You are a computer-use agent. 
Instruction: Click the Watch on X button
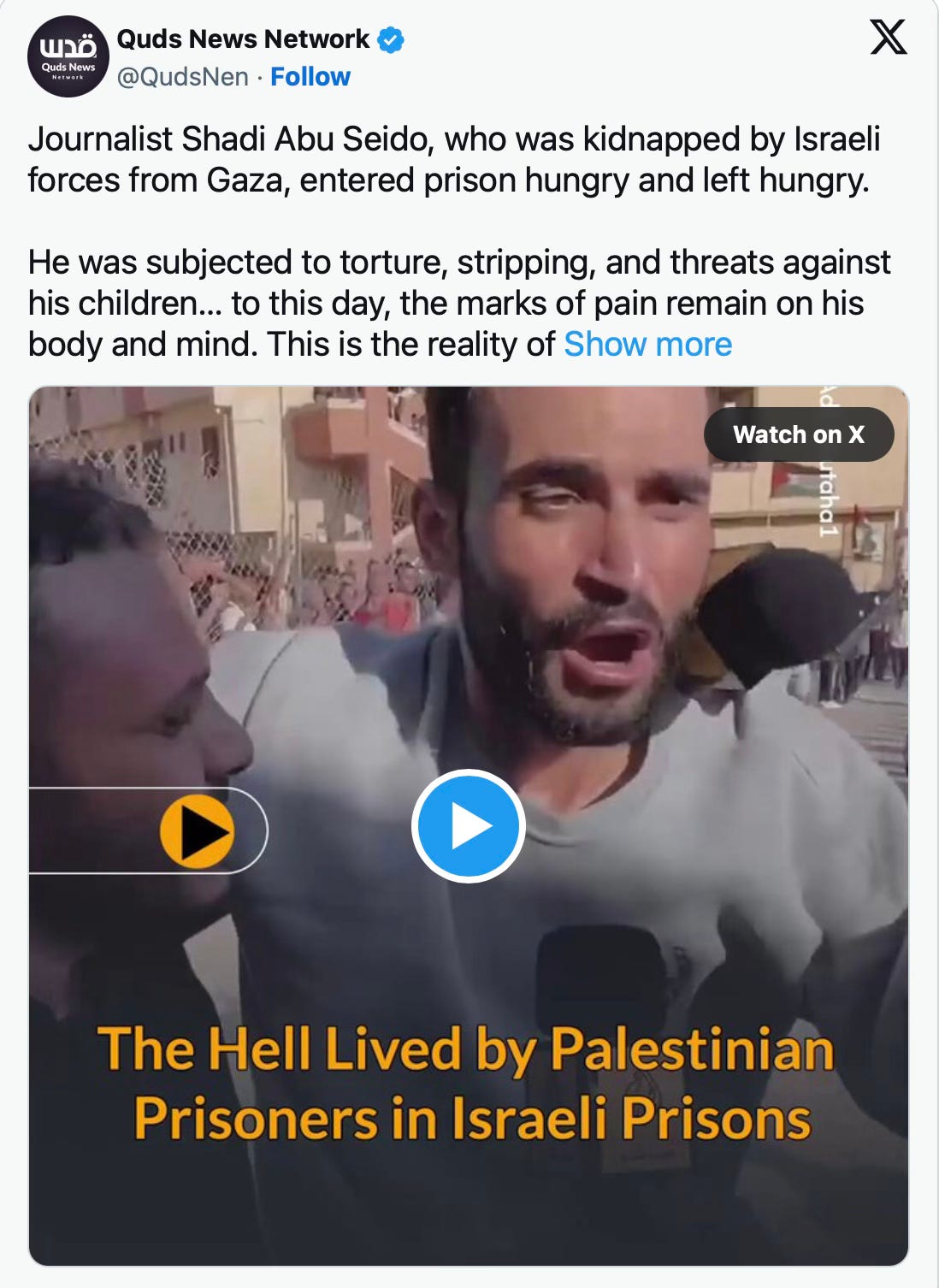(799, 434)
